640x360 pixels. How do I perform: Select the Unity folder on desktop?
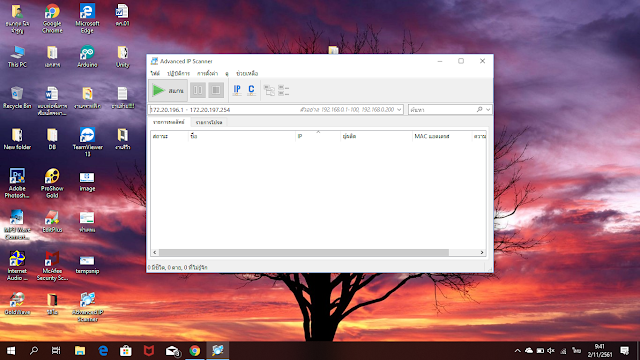point(122,56)
